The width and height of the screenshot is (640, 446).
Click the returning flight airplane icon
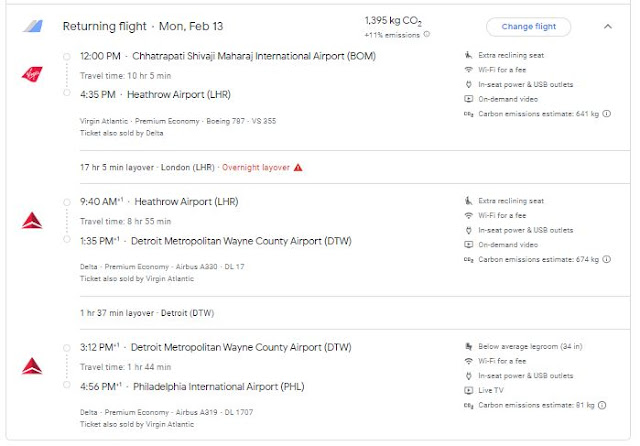coord(34,26)
